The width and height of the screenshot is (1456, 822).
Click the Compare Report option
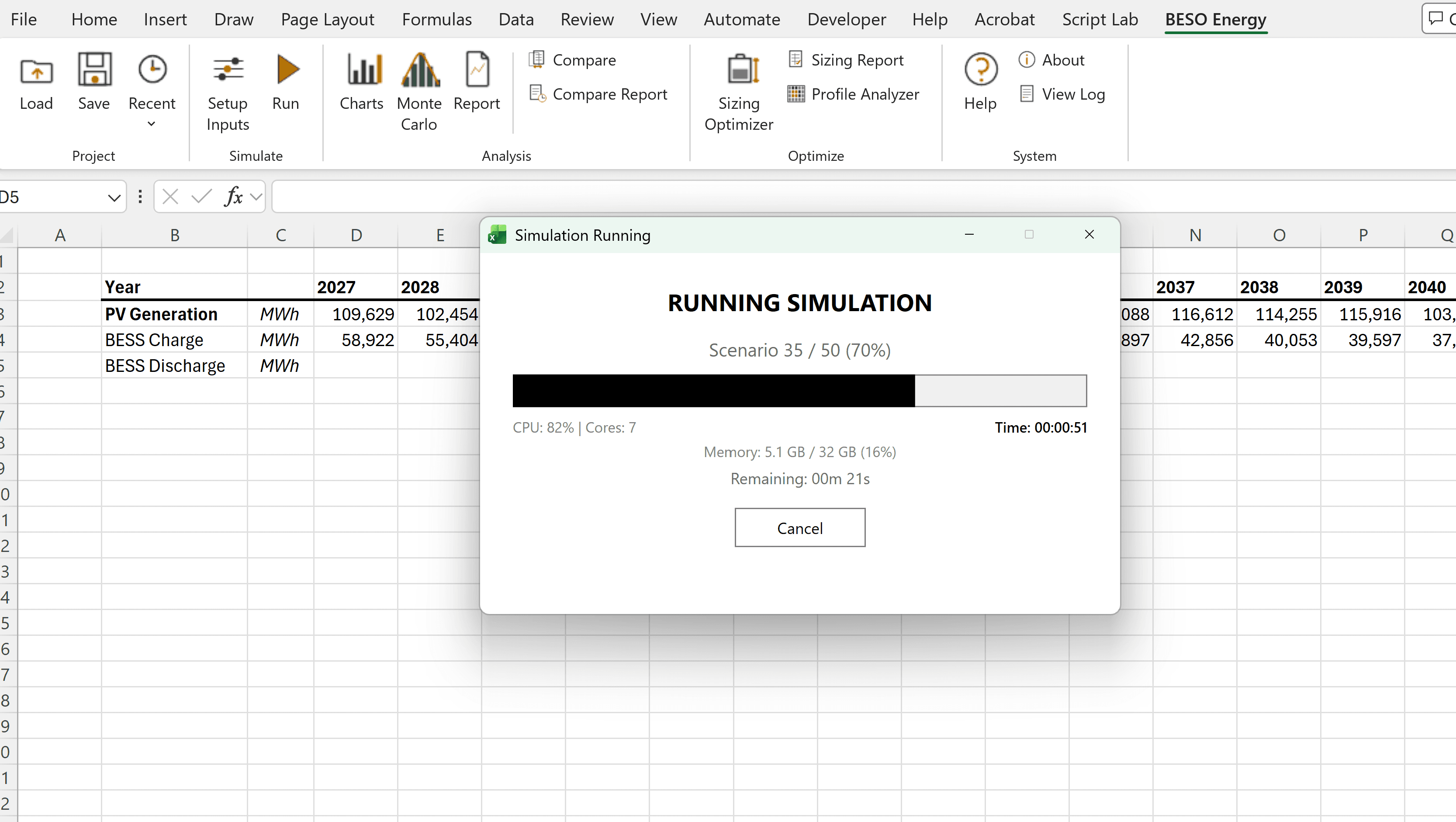[598, 94]
